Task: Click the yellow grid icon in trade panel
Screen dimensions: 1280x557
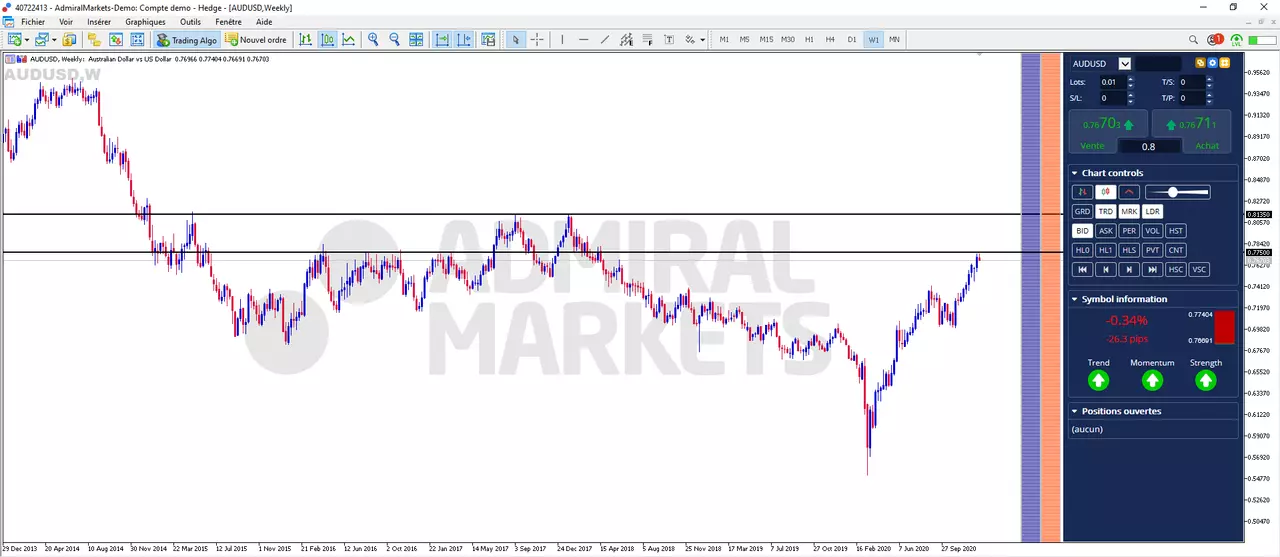Action: click(x=1224, y=63)
